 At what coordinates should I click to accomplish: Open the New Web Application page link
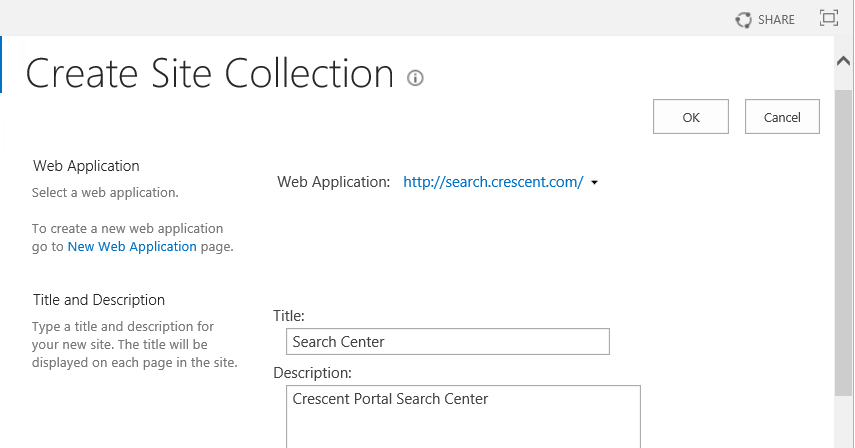[x=132, y=246]
